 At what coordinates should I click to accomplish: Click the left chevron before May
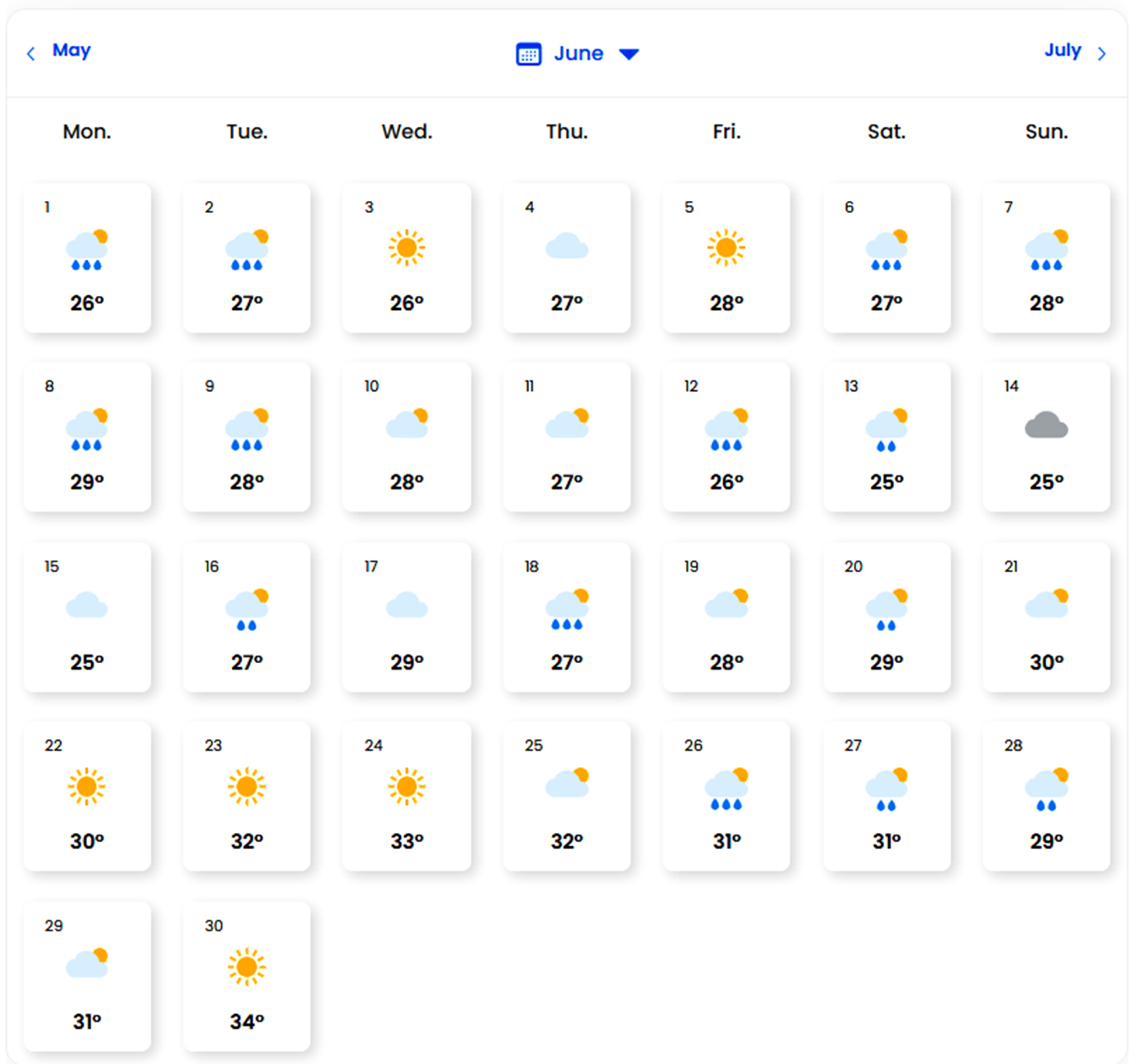[31, 54]
